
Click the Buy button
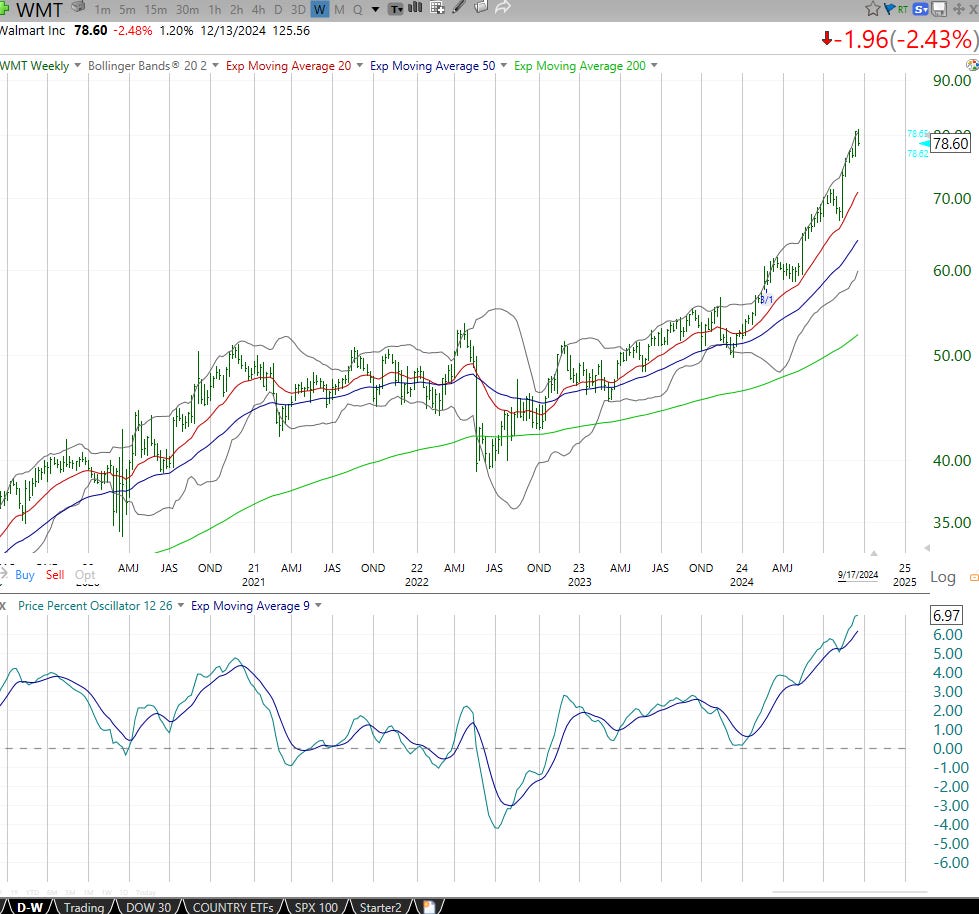click(x=25, y=574)
